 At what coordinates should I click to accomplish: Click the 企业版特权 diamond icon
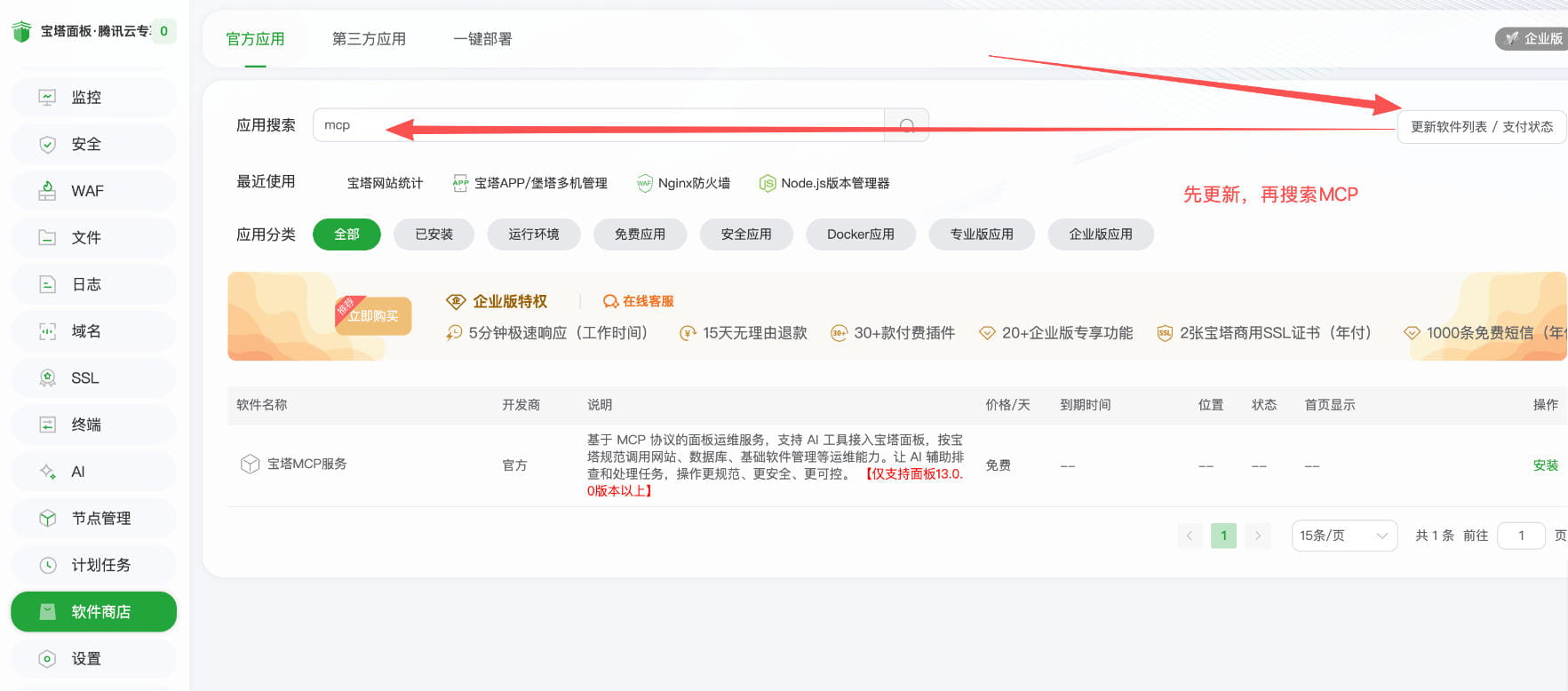point(456,302)
